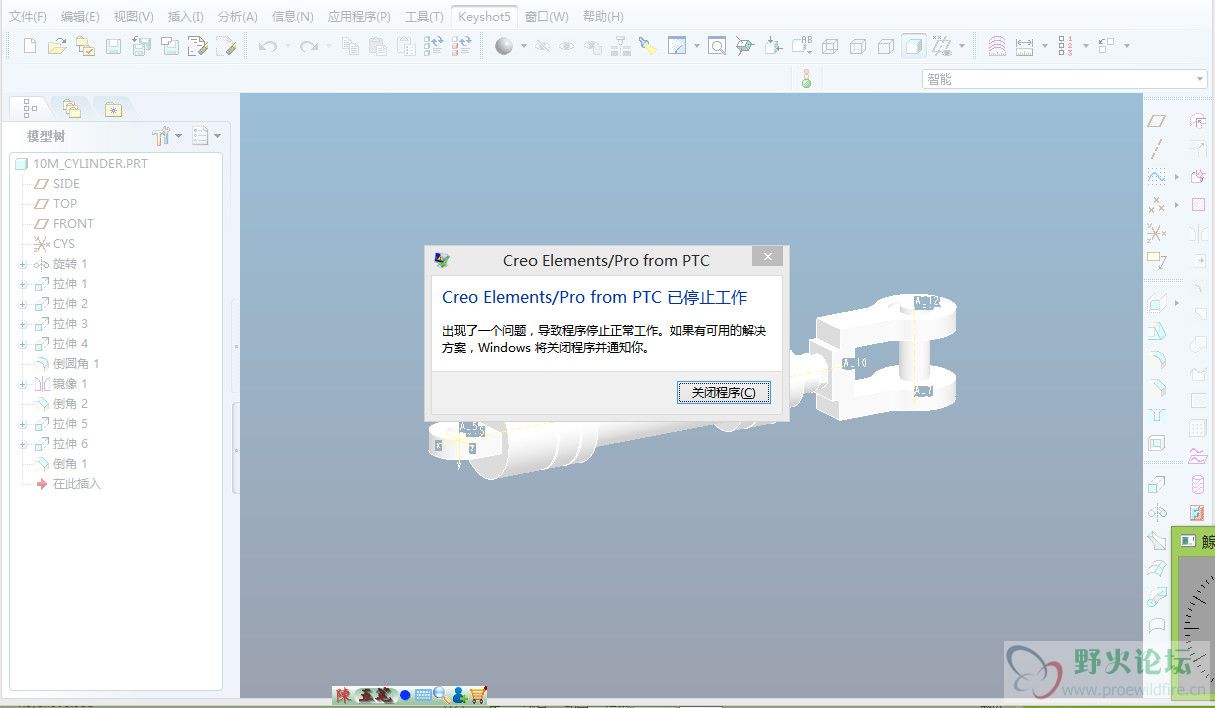Open the 文件(F) menu
This screenshot has width=1215, height=708.
pos(28,16)
